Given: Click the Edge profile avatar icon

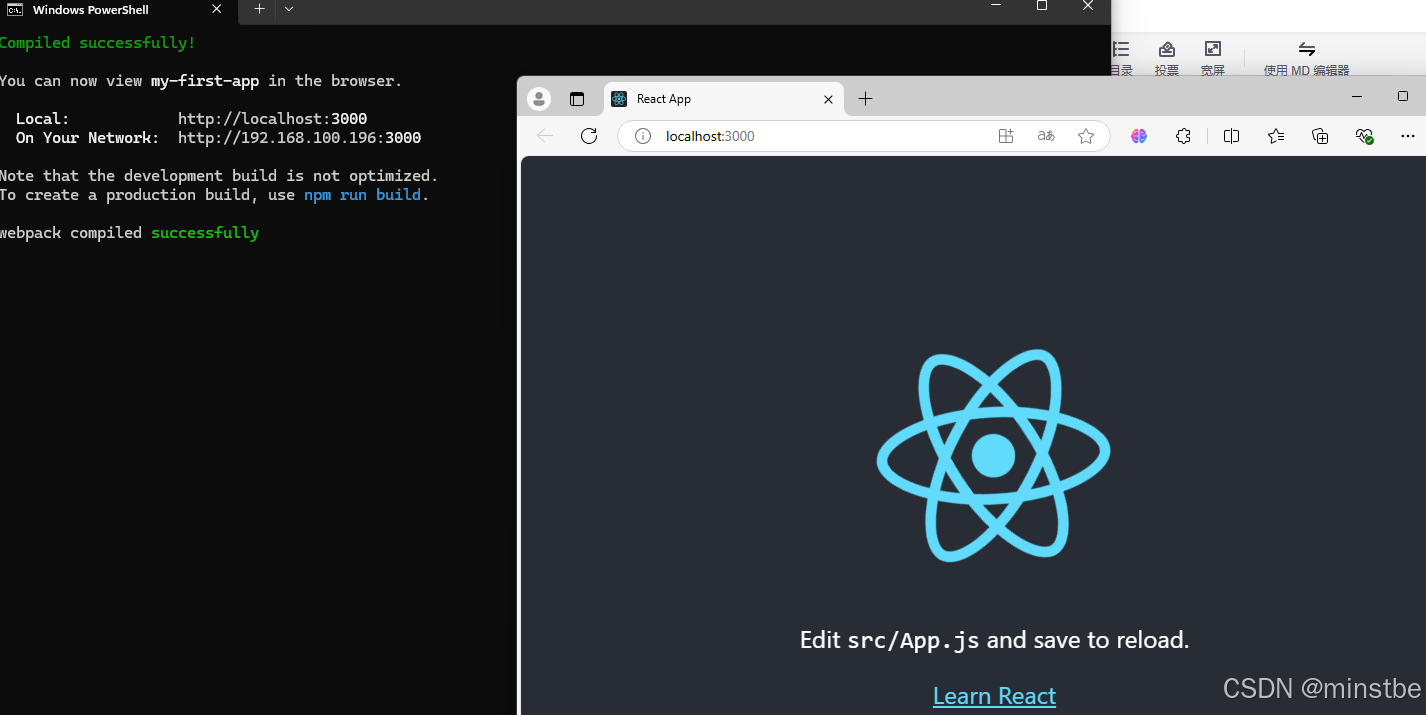Looking at the screenshot, I should click(x=539, y=99).
